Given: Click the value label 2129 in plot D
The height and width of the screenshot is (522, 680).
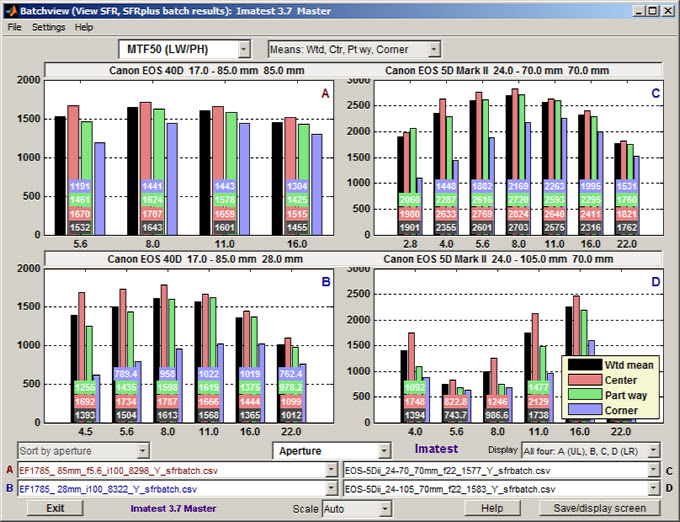Looking at the screenshot, I should pyautogui.click(x=538, y=401).
